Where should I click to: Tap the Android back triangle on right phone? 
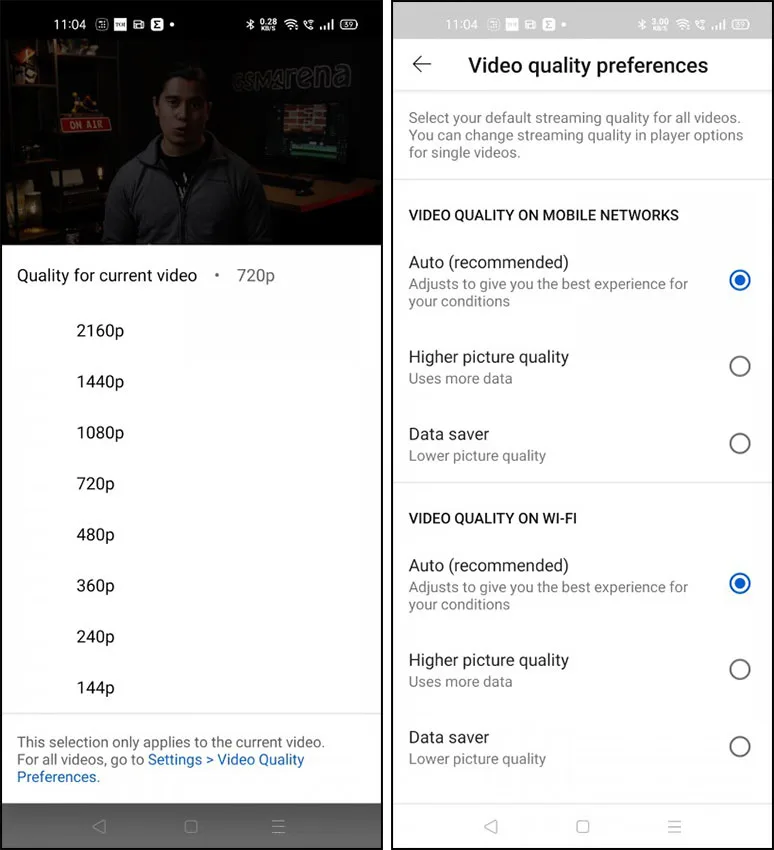point(491,826)
